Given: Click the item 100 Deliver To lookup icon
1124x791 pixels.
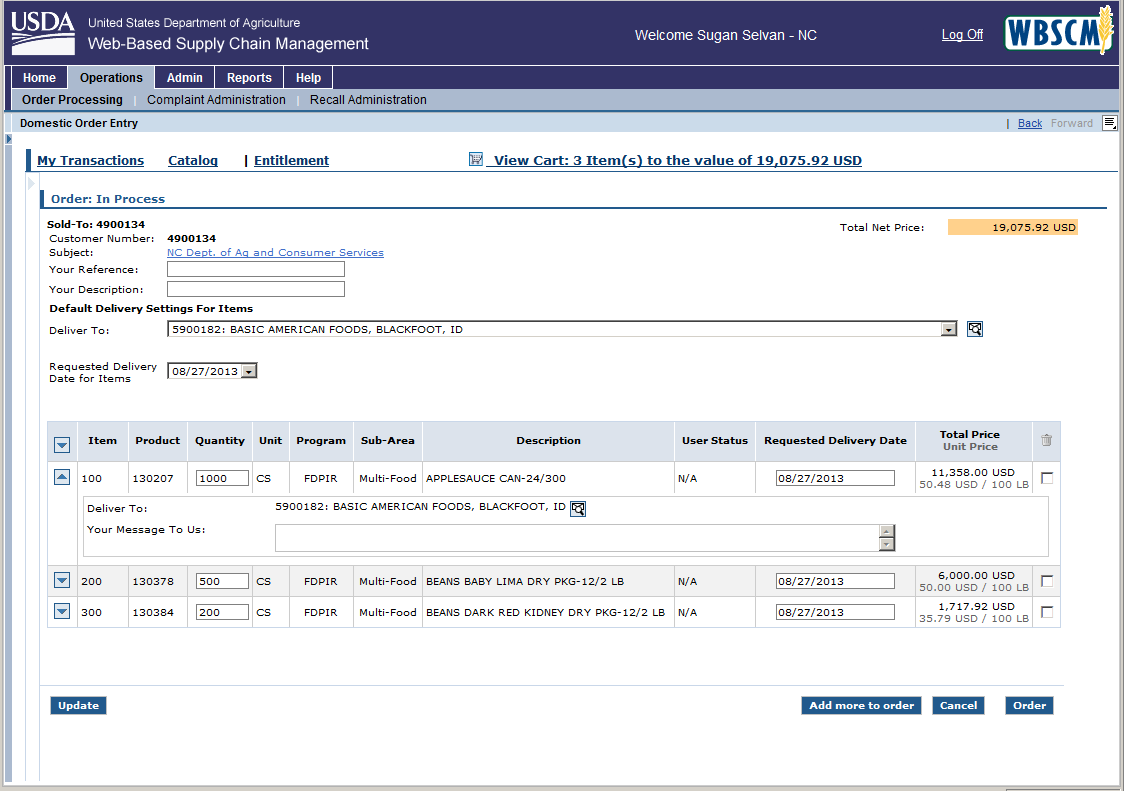Looking at the screenshot, I should click(x=578, y=509).
